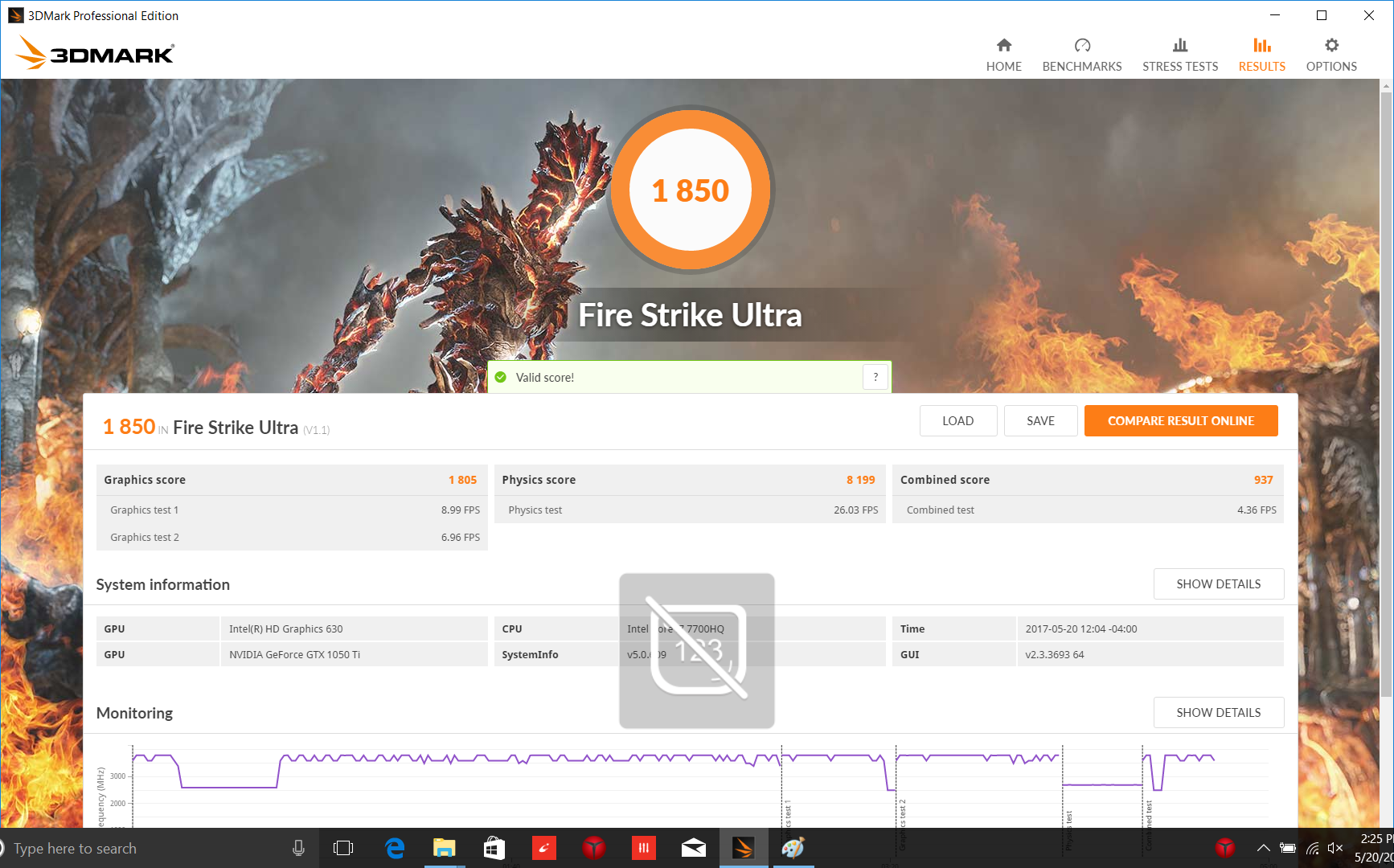Screen dimensions: 1394x868
Task: Open Microsoft Store from taskbar
Action: pyautogui.click(x=494, y=848)
